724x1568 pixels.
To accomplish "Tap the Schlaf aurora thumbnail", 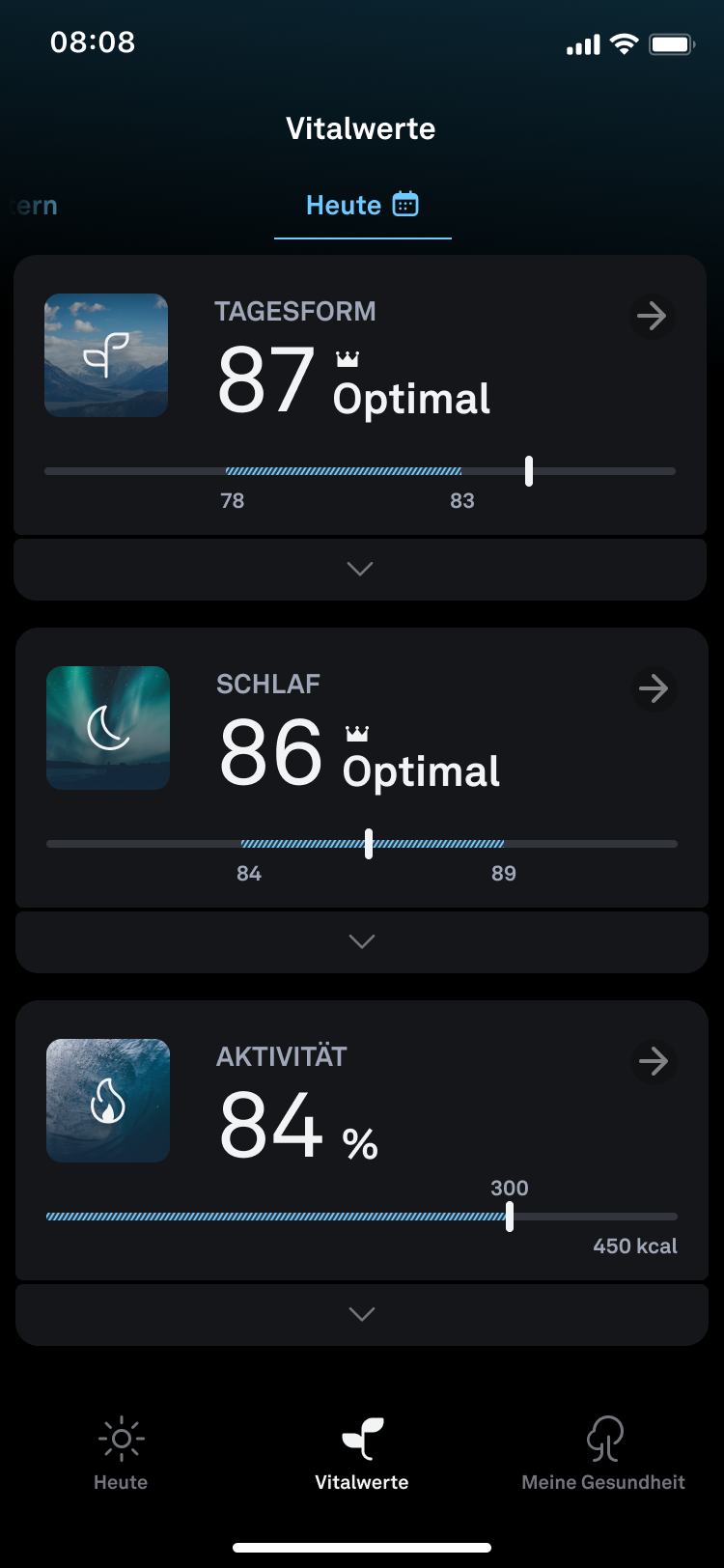I will pyautogui.click(x=108, y=728).
